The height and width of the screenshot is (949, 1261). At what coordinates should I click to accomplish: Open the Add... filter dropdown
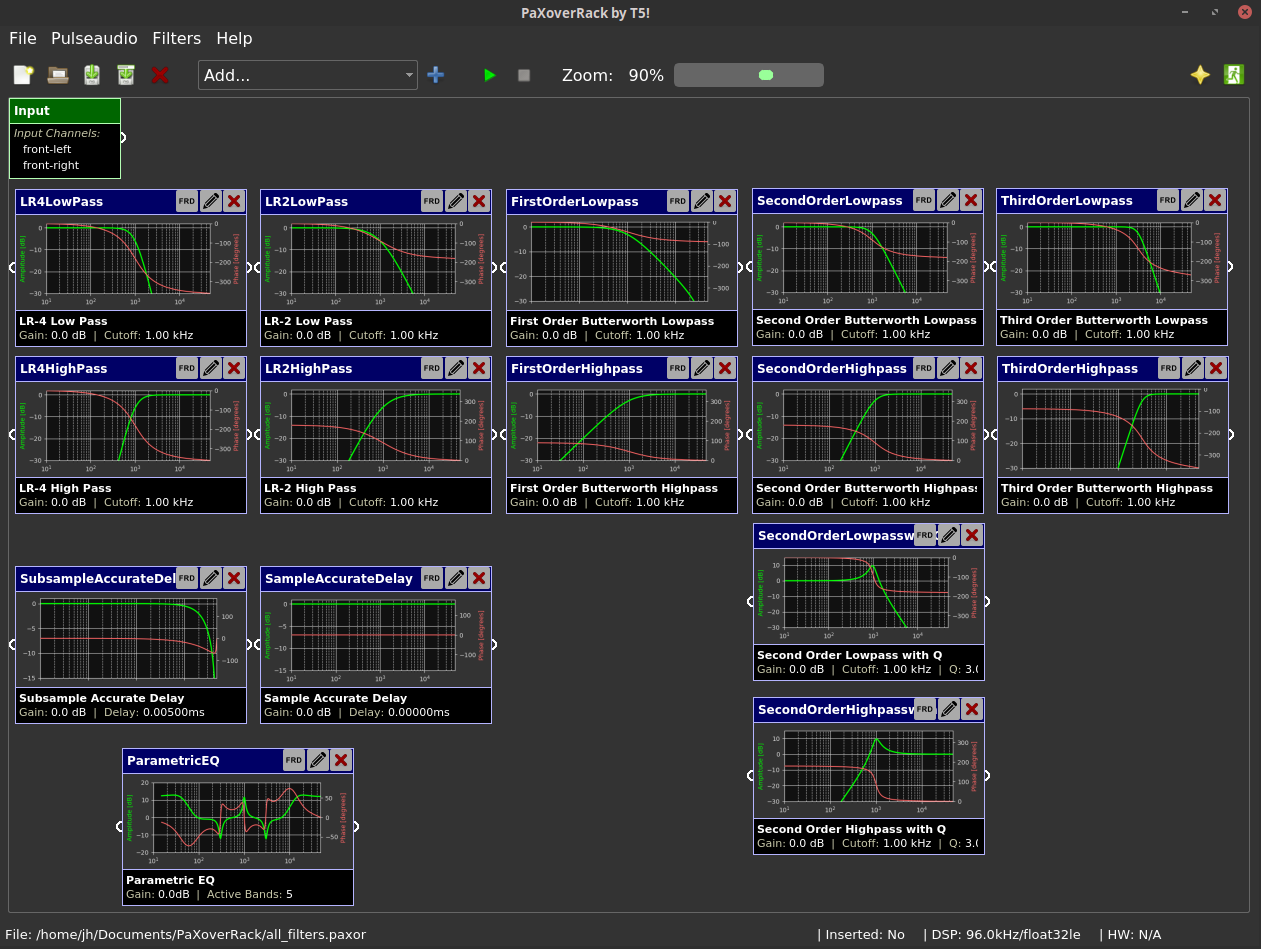pos(308,75)
